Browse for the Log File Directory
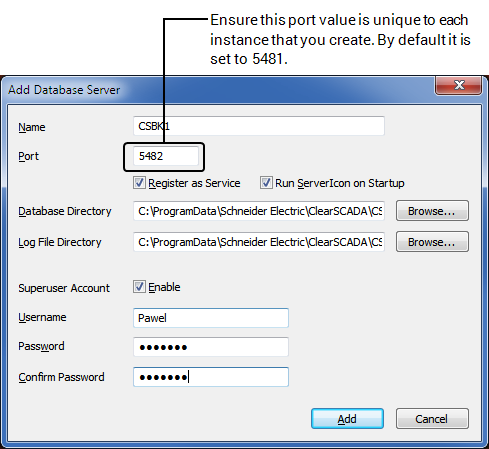The width and height of the screenshot is (489, 449). (x=432, y=242)
